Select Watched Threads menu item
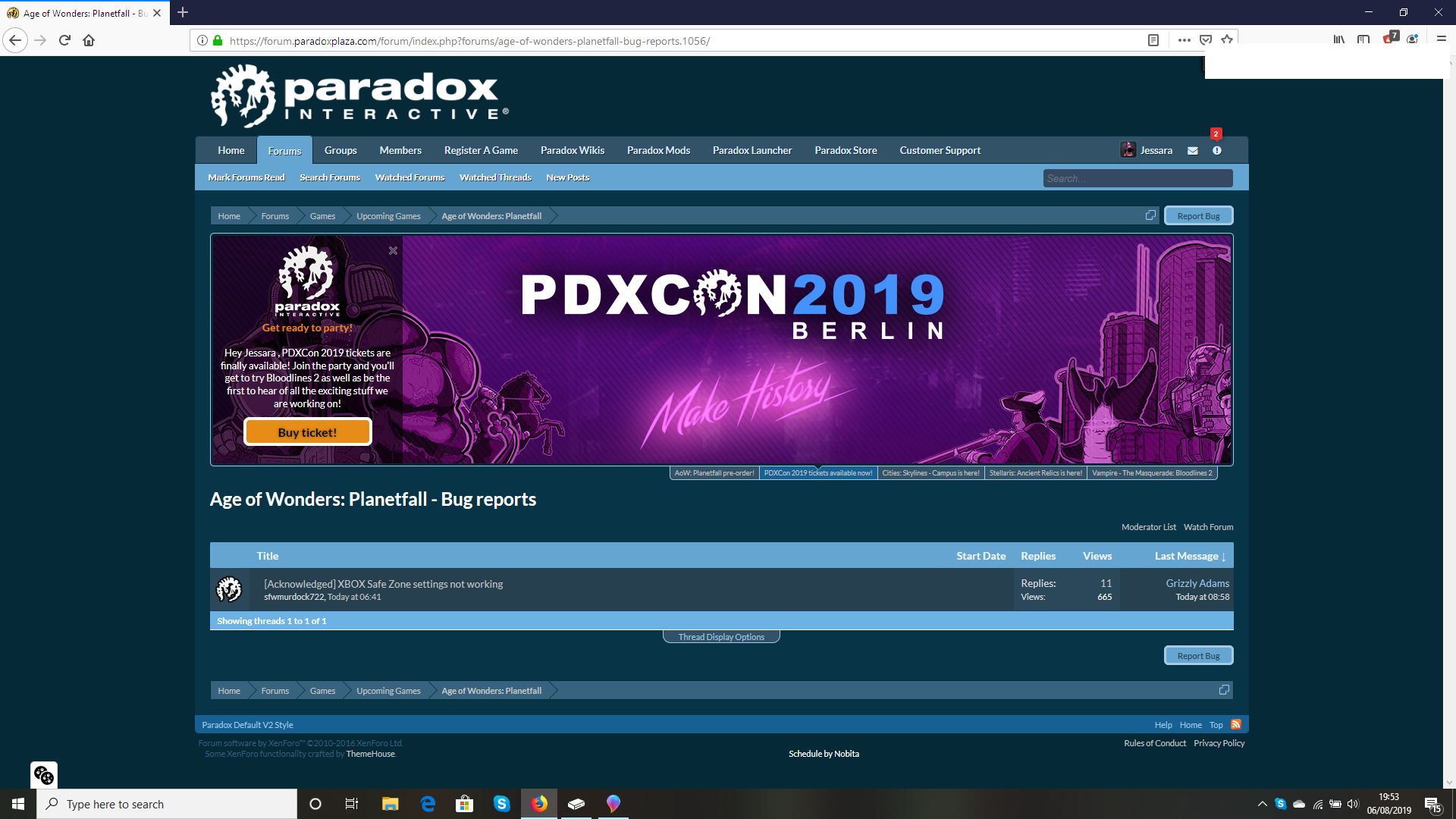This screenshot has height=819, width=1456. (495, 177)
